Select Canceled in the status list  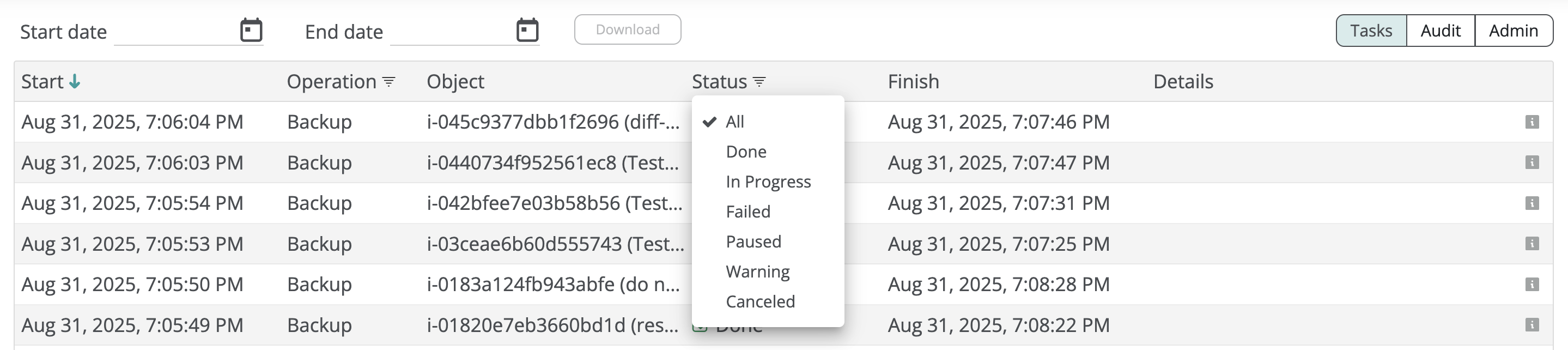click(760, 301)
